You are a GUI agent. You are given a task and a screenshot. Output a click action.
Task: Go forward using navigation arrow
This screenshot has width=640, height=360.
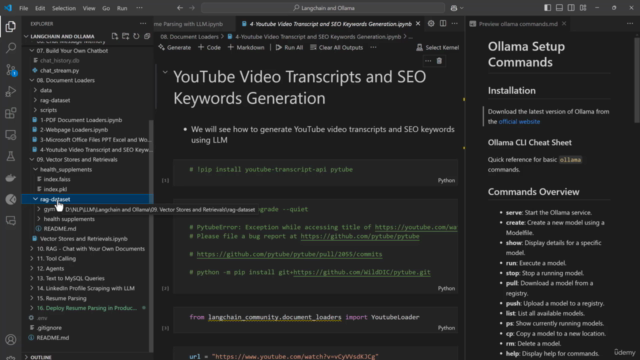click(x=192, y=8)
